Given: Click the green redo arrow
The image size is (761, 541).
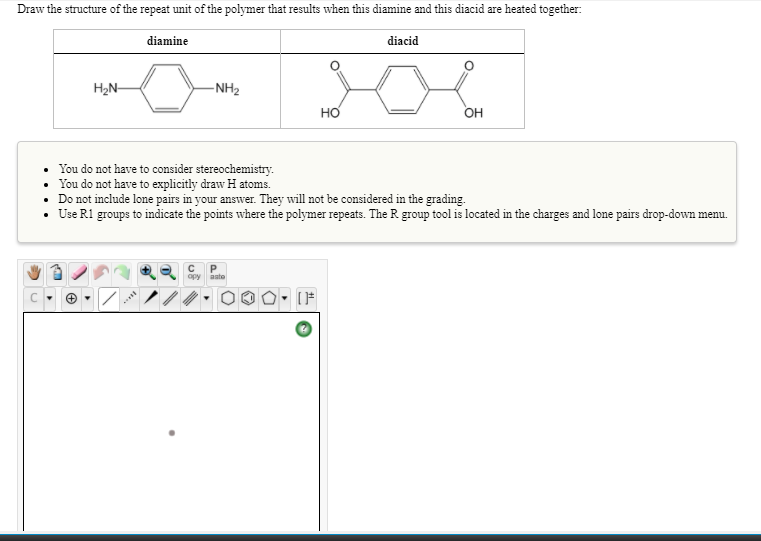Looking at the screenshot, I should pos(122,273).
